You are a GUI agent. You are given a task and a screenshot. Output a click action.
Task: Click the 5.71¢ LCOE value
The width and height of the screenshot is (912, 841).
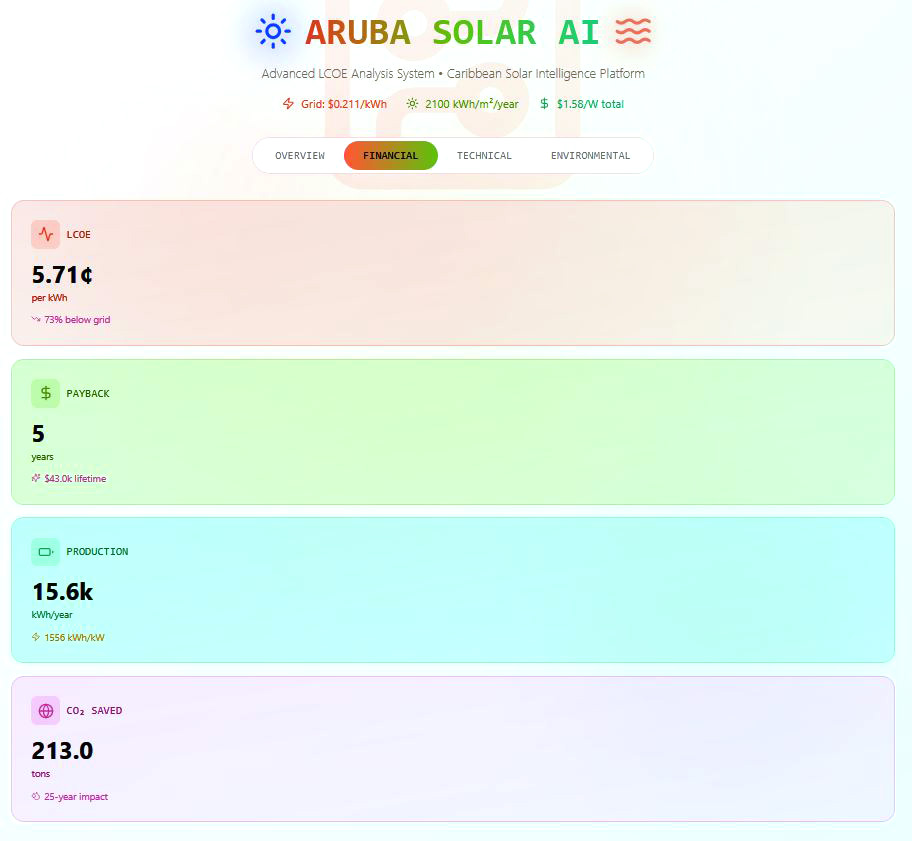(61, 275)
